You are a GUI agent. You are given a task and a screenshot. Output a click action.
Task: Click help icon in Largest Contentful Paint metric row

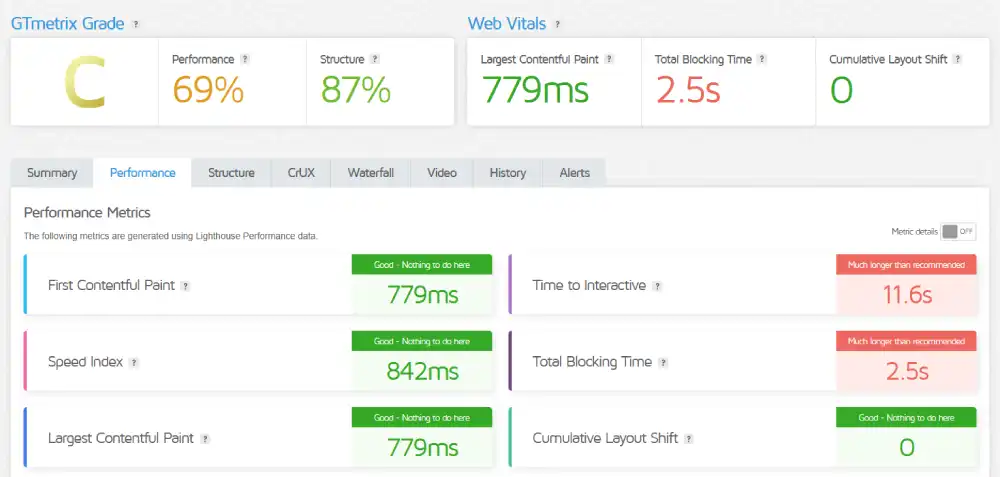point(205,439)
